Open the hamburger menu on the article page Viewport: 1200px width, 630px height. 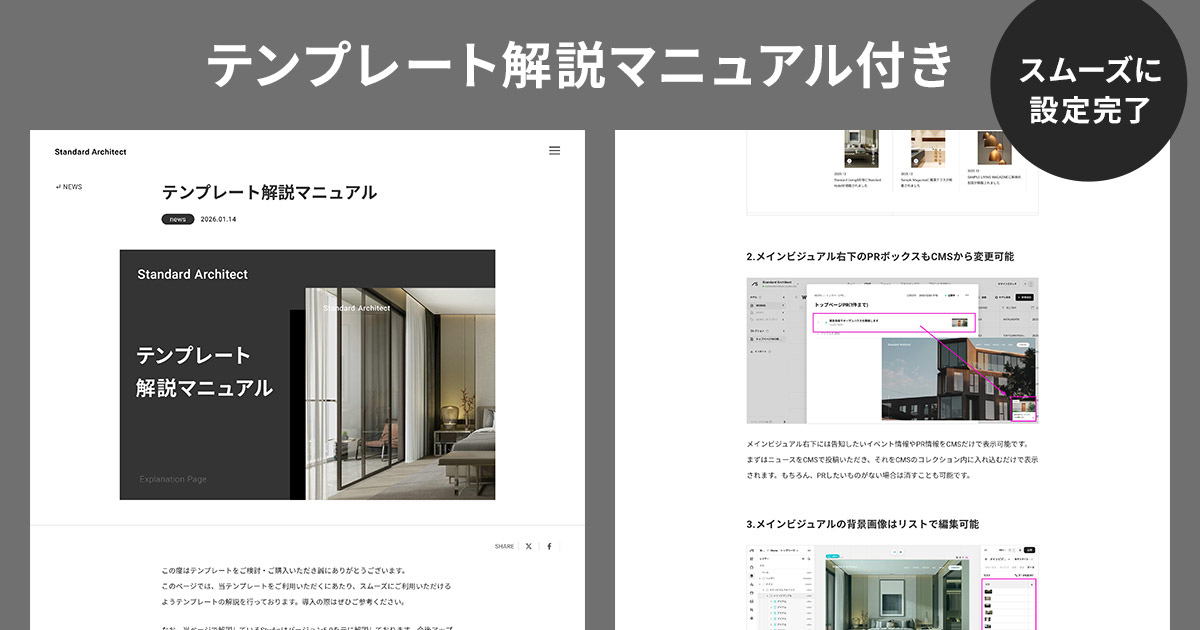coord(555,150)
